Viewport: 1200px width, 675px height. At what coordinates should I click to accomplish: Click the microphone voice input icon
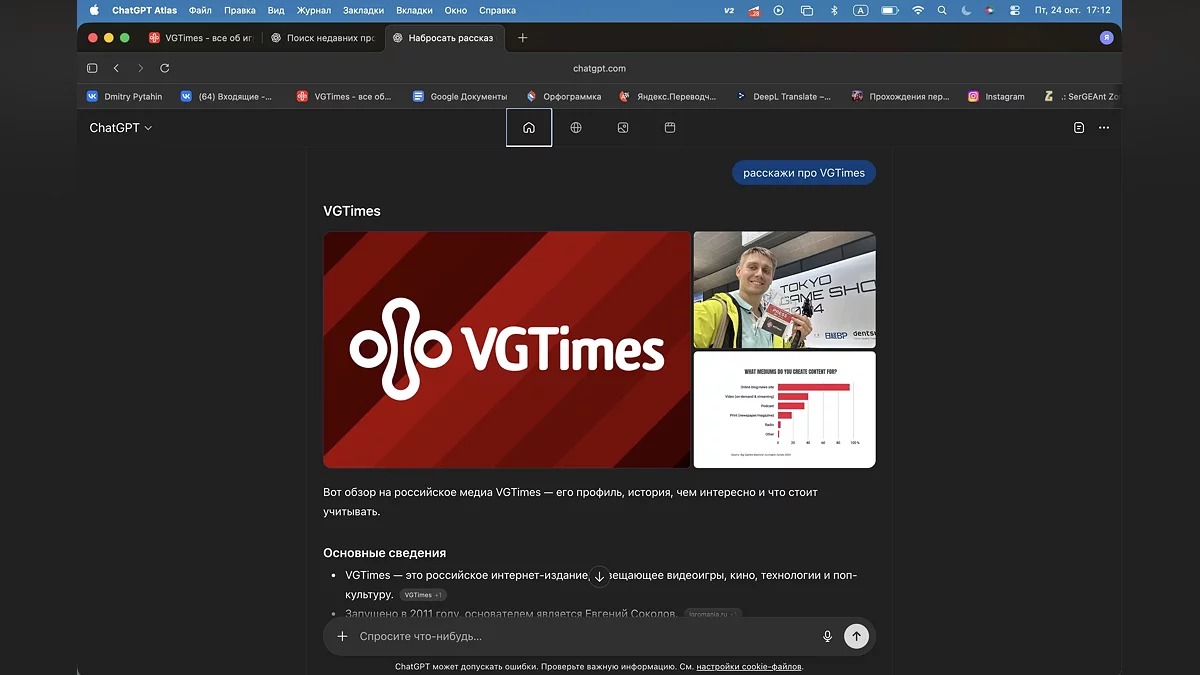click(x=827, y=636)
